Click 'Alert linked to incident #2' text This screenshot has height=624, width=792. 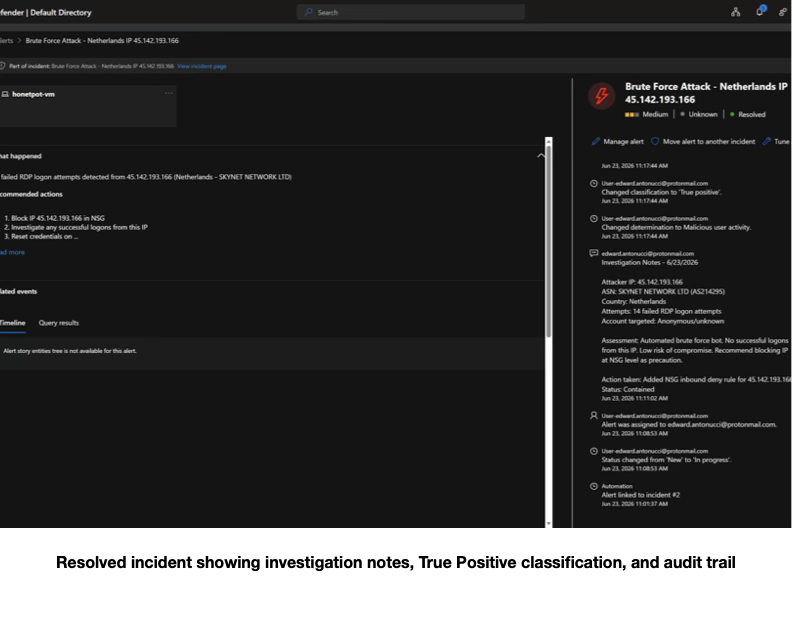pyautogui.click(x=640, y=495)
